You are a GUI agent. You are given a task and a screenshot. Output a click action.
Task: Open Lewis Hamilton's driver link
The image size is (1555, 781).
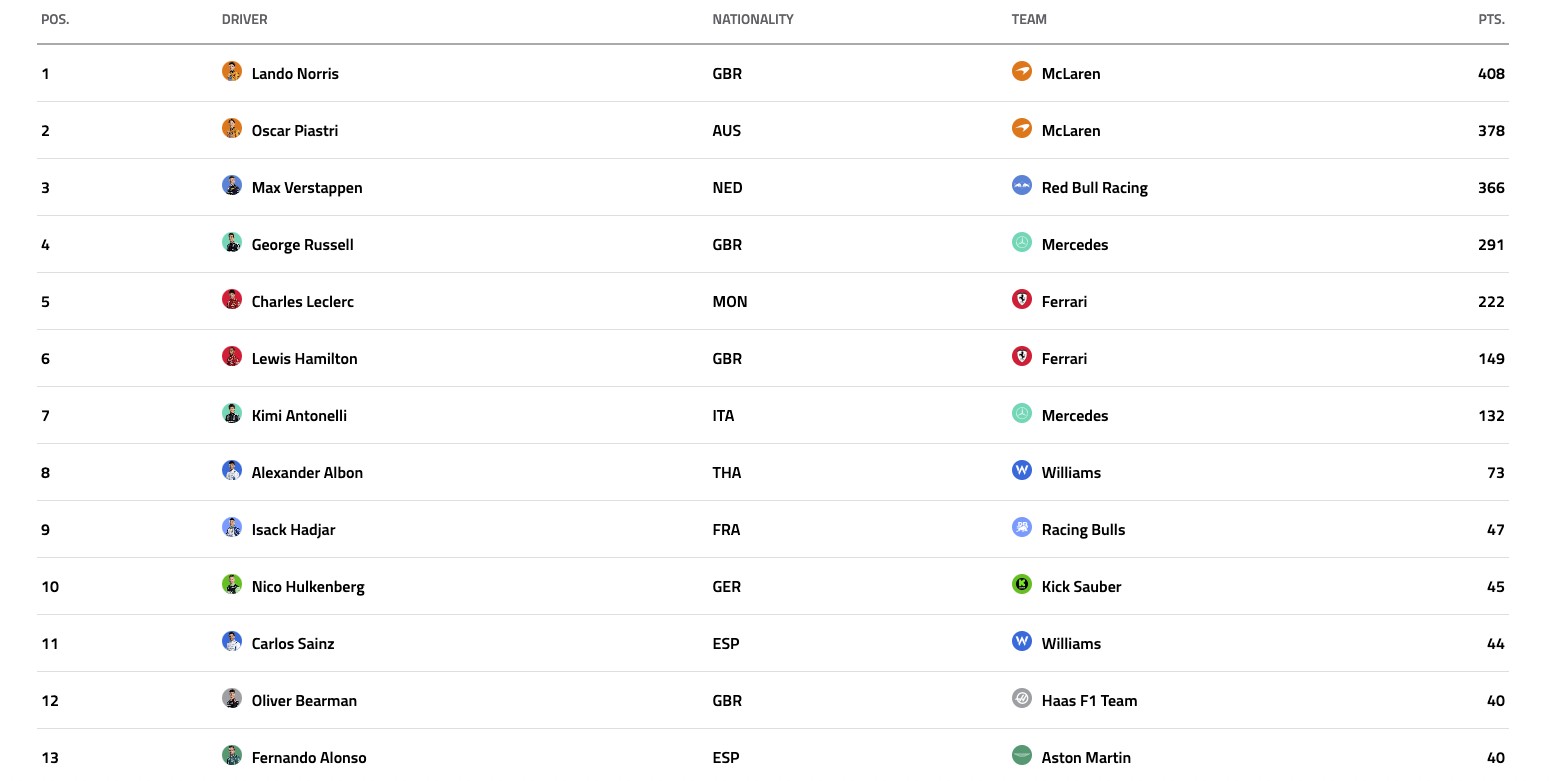304,358
